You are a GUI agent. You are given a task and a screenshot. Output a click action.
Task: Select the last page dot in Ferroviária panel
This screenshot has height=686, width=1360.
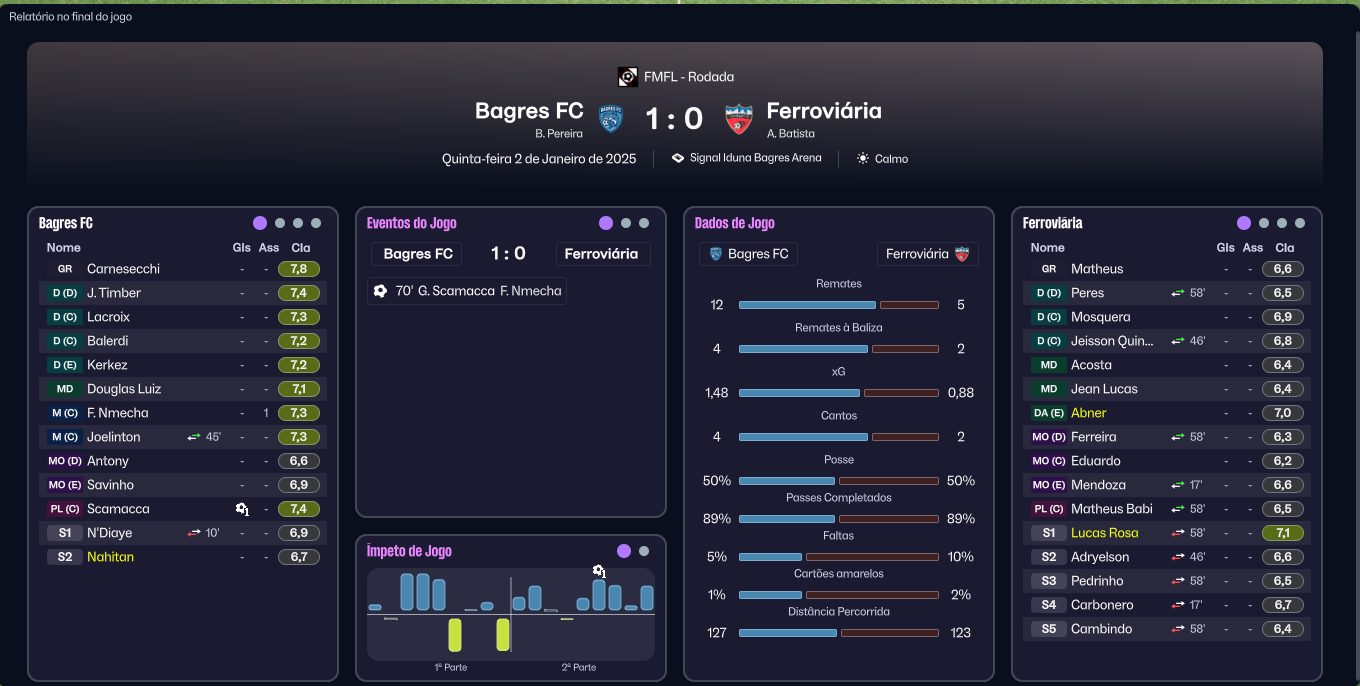click(1300, 223)
